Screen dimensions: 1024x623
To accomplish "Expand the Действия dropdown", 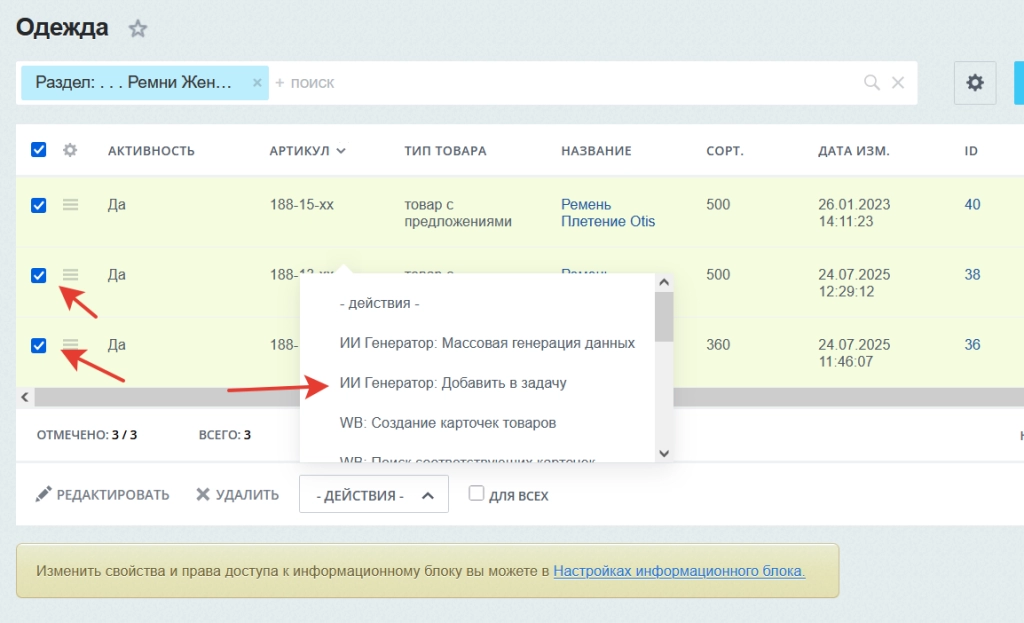I will click(373, 495).
